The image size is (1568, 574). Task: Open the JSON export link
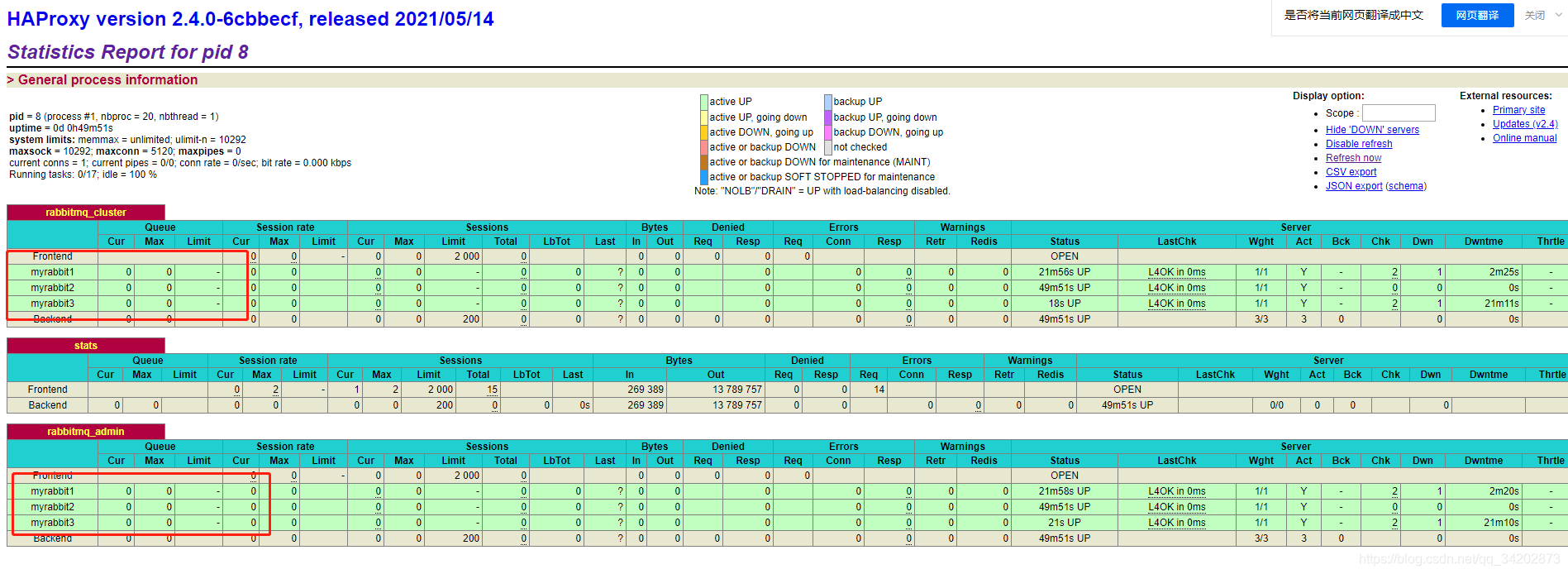(x=1354, y=186)
